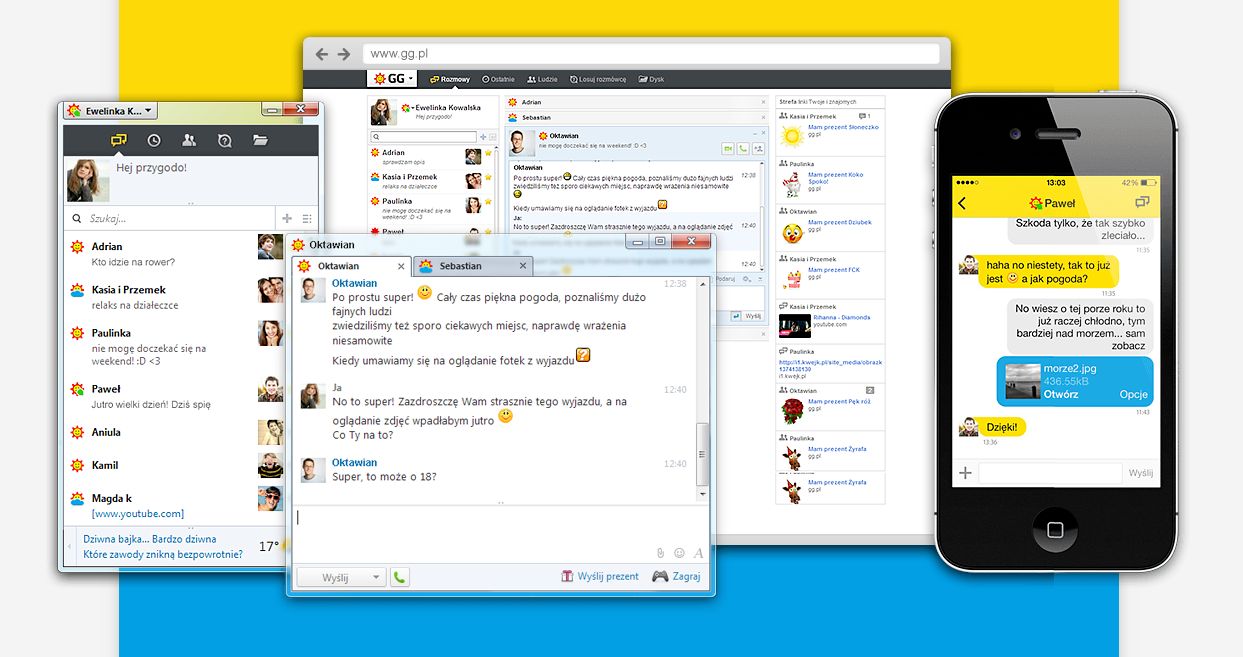Go forward using browser forward arrow
Image resolution: width=1243 pixels, height=657 pixels.
343,54
